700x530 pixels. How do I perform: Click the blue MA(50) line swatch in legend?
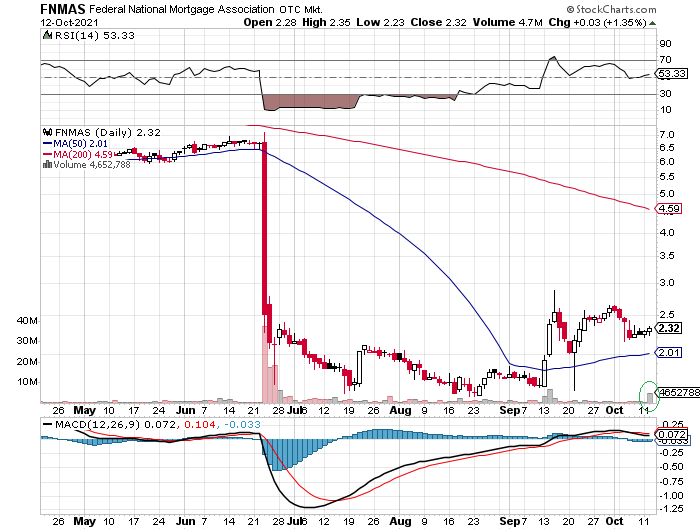47,143
